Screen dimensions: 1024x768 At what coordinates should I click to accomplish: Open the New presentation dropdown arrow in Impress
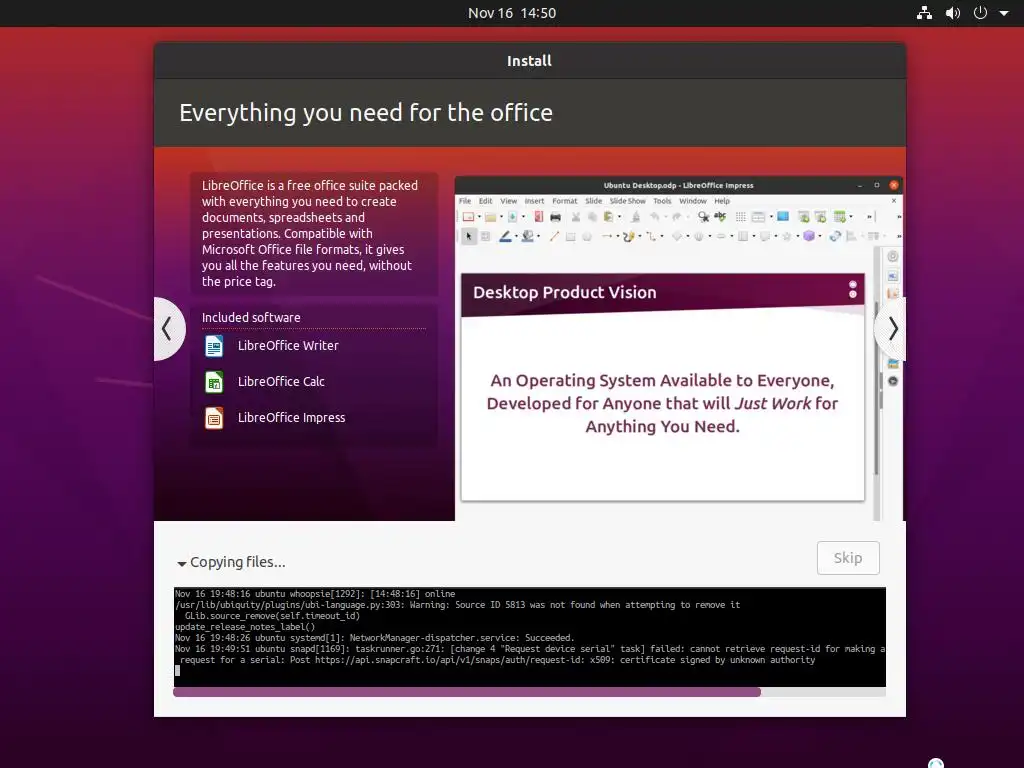click(x=479, y=217)
